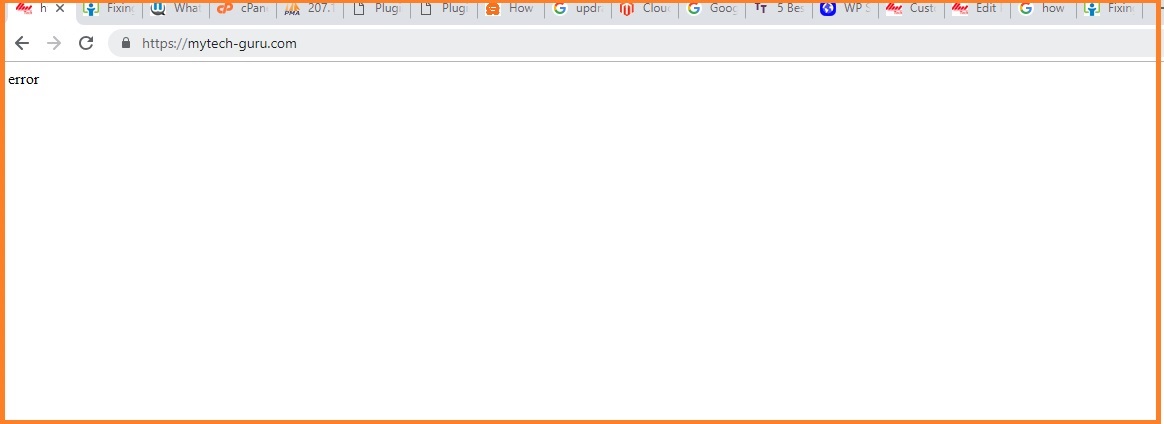Open the cPanel tab
The width and height of the screenshot is (1164, 424).
pos(243,9)
